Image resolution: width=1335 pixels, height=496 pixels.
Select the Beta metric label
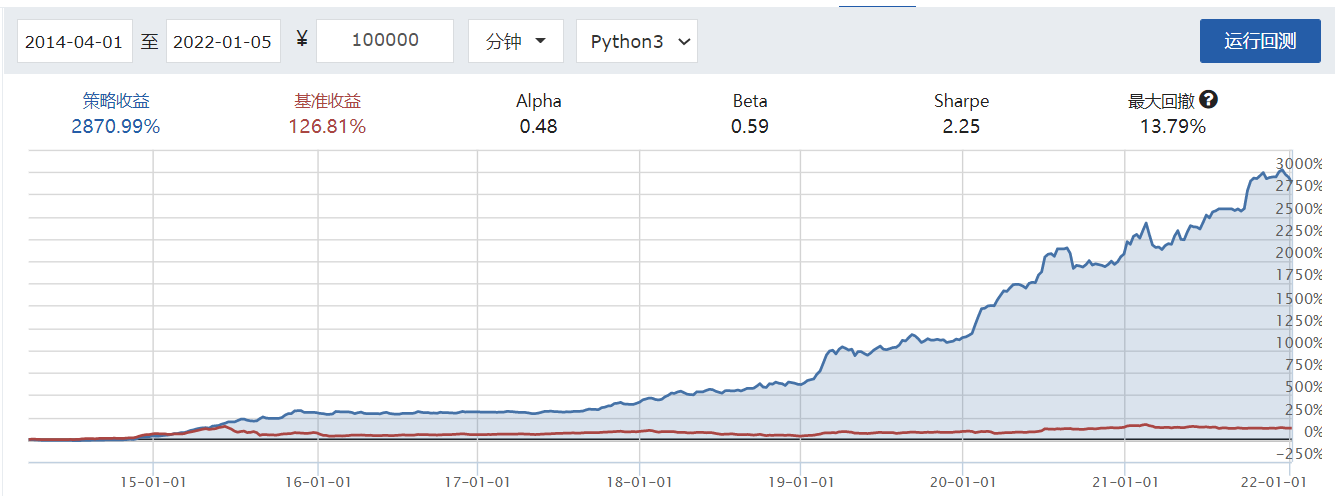pos(750,101)
